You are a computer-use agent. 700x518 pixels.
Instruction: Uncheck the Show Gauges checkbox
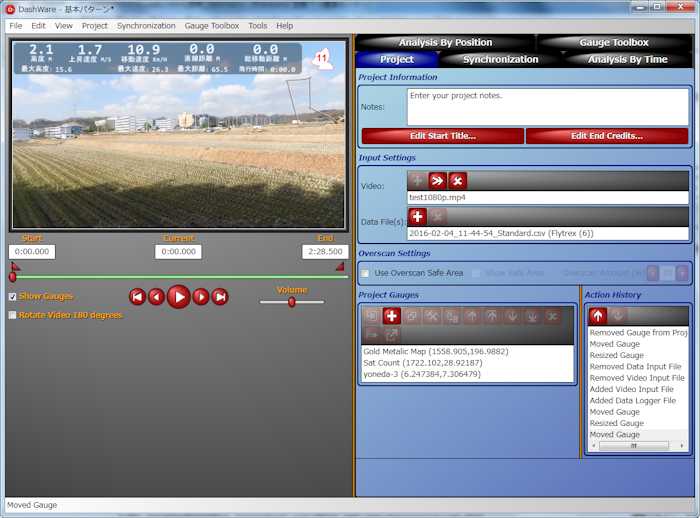point(12,297)
